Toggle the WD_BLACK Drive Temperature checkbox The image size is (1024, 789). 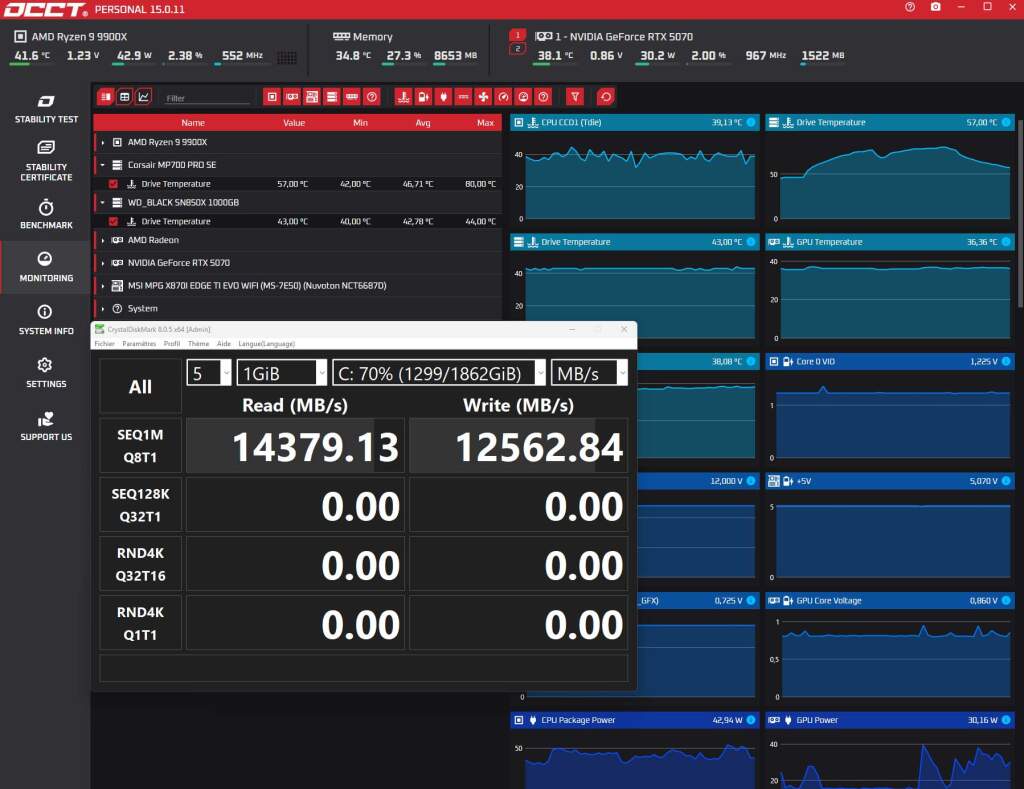pos(112,221)
